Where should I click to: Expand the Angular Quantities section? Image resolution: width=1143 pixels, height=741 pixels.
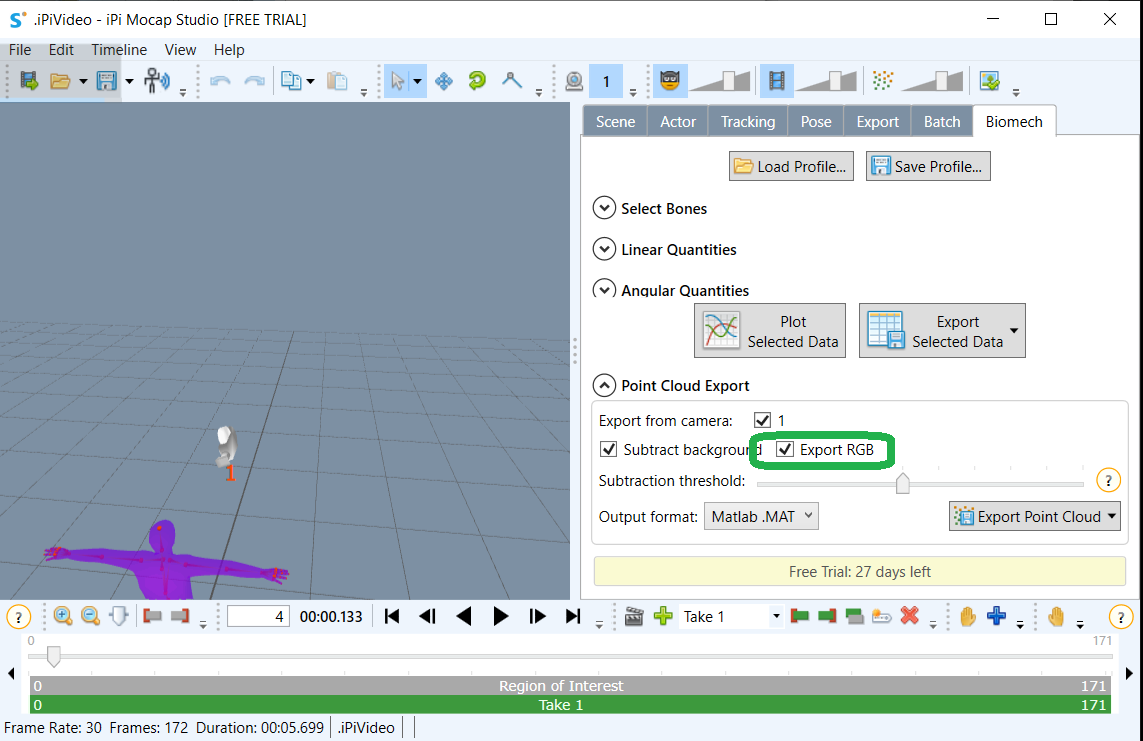pyautogui.click(x=604, y=289)
